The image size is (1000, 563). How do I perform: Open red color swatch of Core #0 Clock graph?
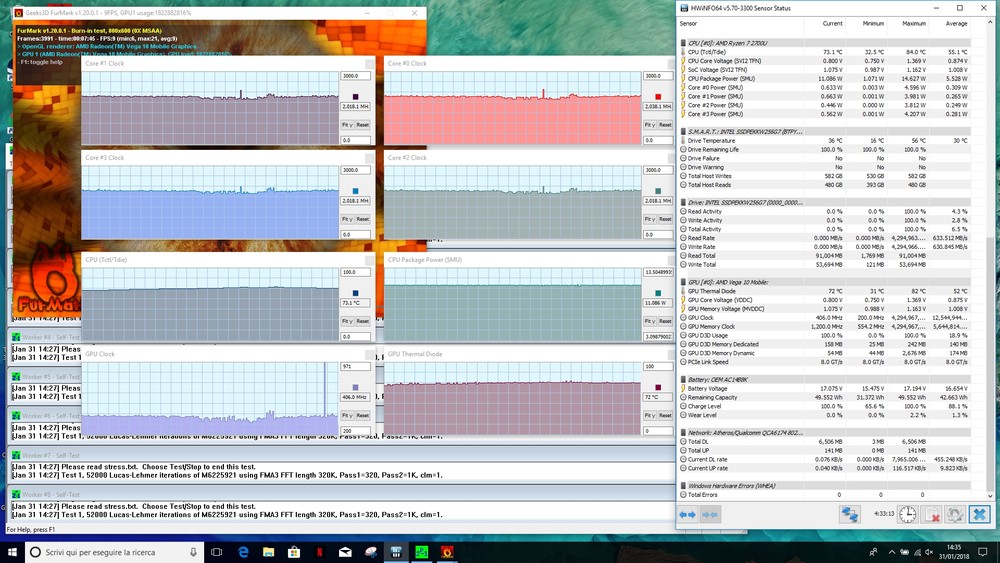pos(658,97)
